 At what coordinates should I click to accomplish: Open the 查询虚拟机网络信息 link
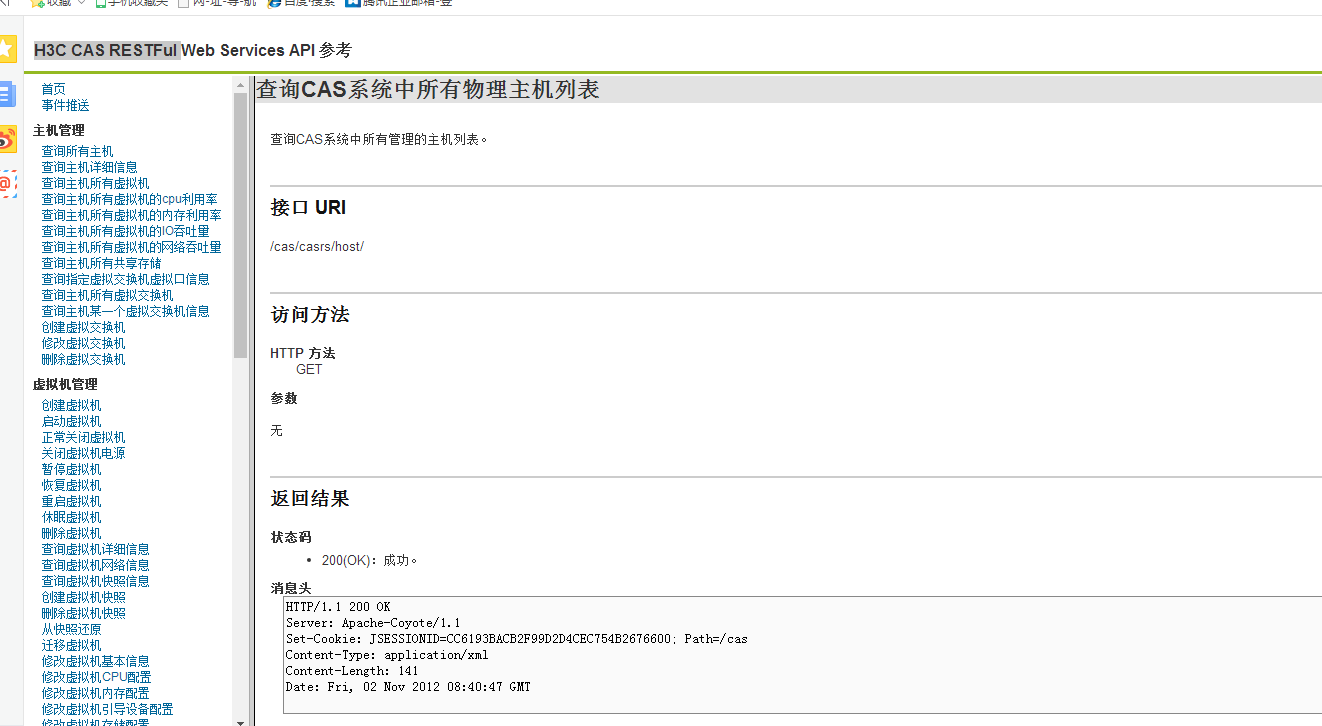(x=95, y=565)
